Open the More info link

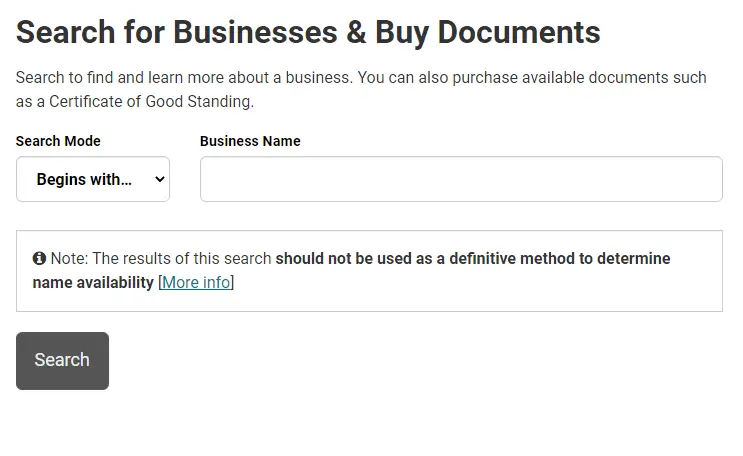point(196,283)
